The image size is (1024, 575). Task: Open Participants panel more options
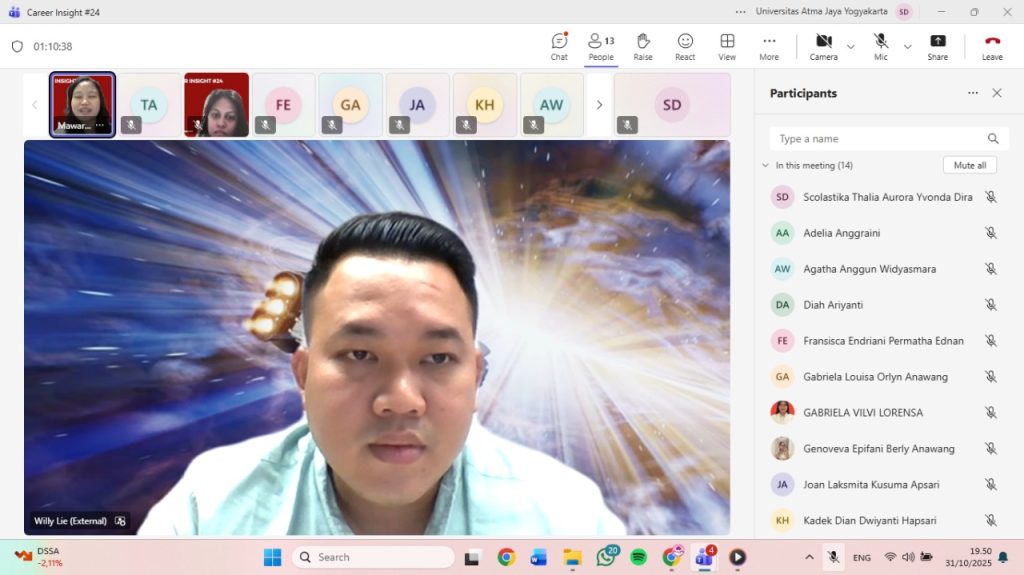pos(972,93)
